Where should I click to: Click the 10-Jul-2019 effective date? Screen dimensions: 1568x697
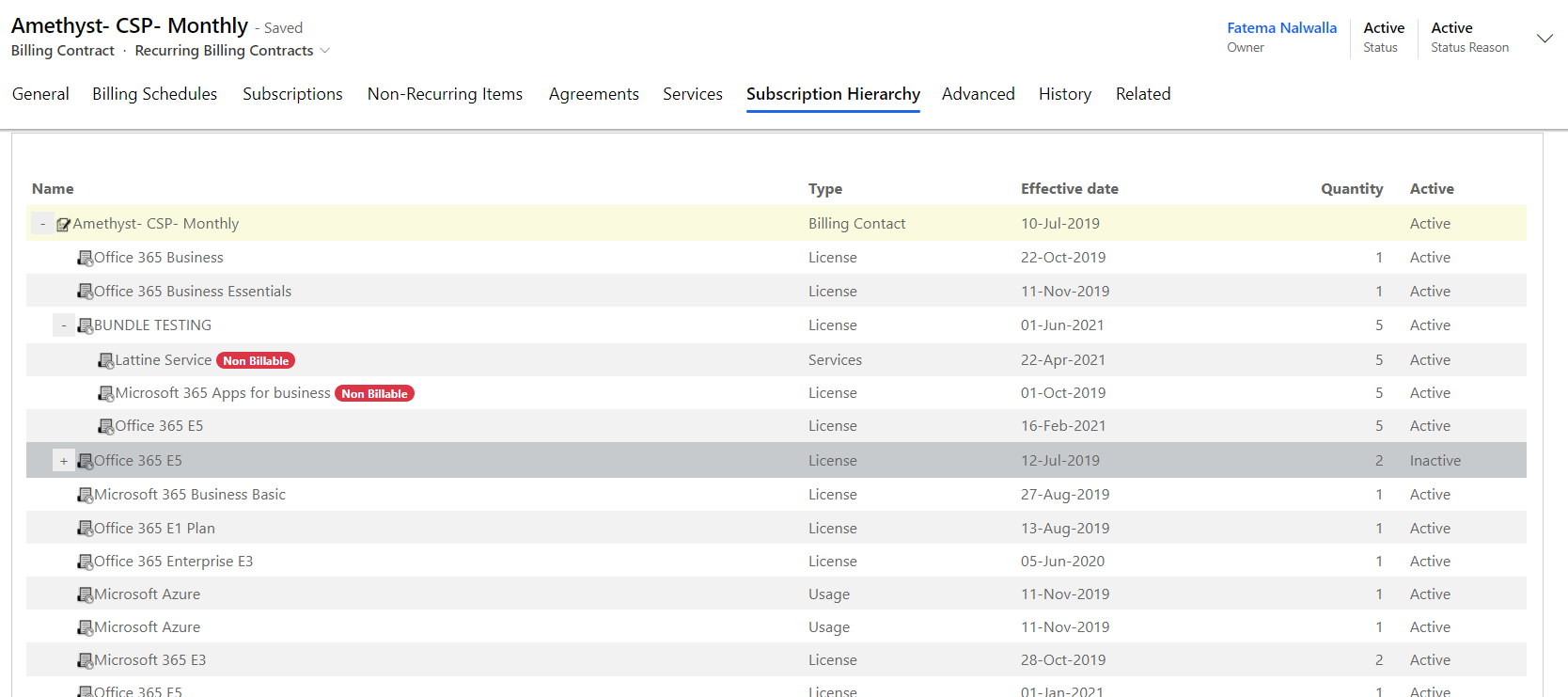tap(1060, 224)
